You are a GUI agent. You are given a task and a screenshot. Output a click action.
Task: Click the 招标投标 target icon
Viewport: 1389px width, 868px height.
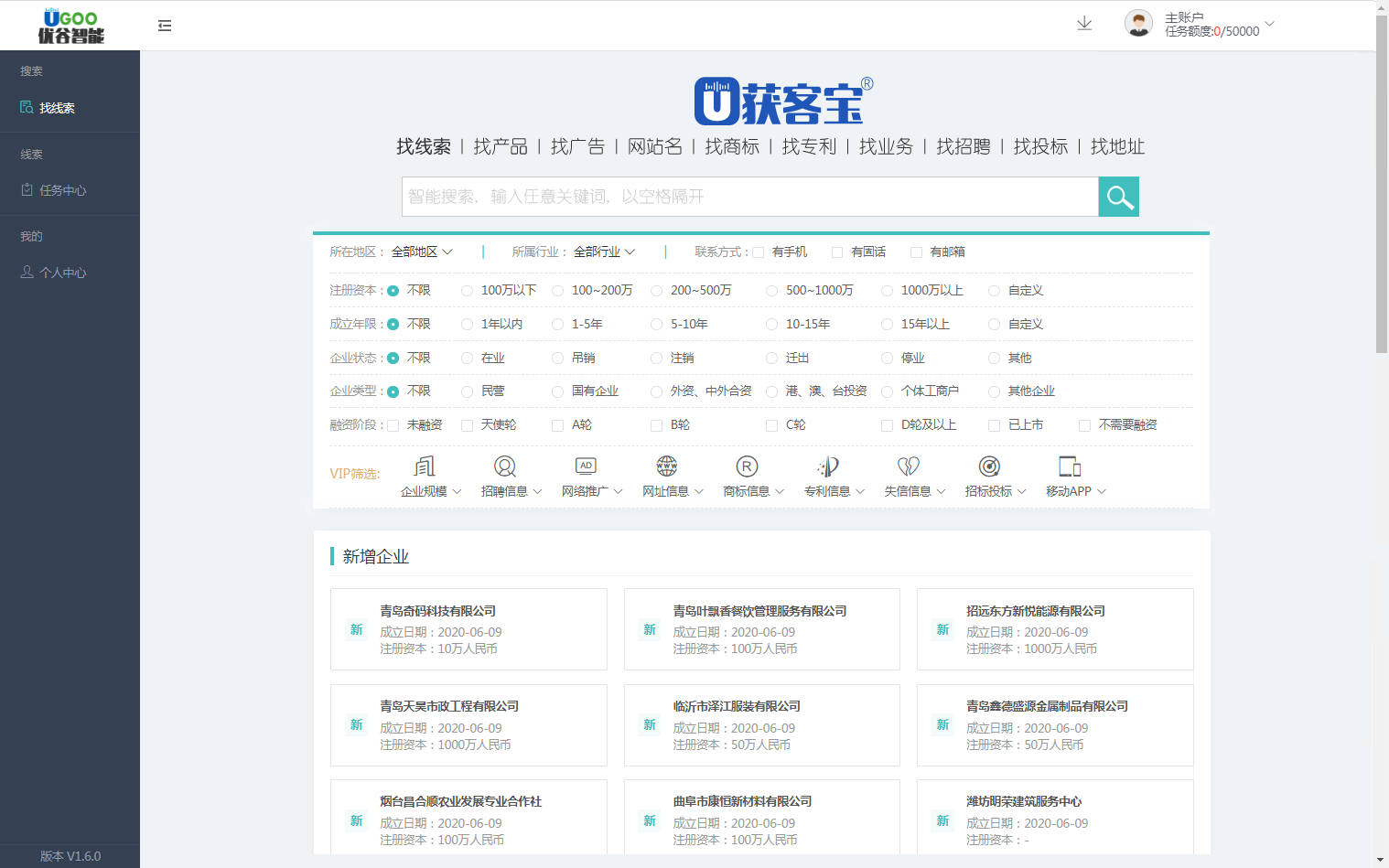[989, 466]
